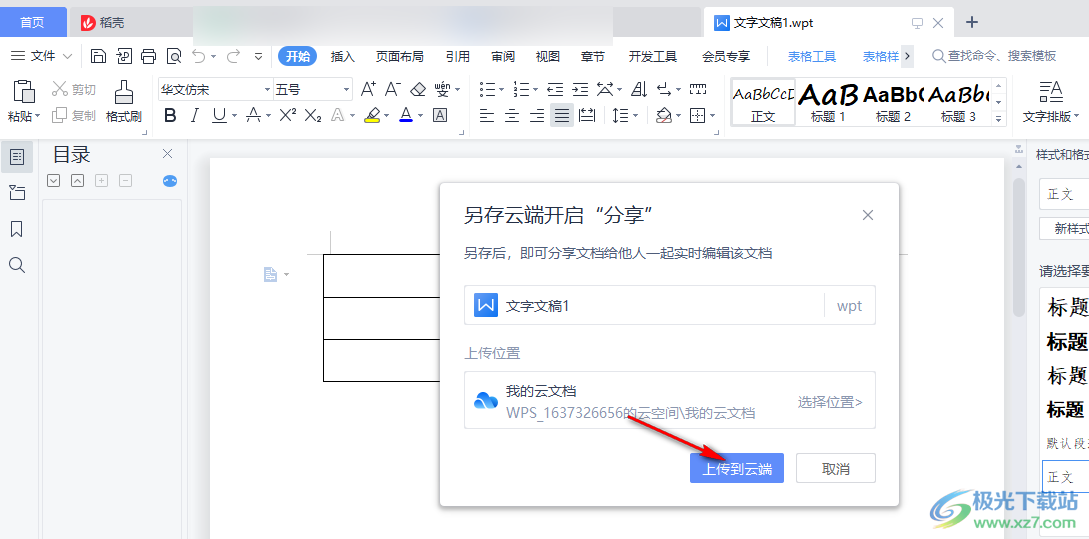Toggle Subscript X₂ formatting
This screenshot has width=1089, height=539.
pos(313,115)
